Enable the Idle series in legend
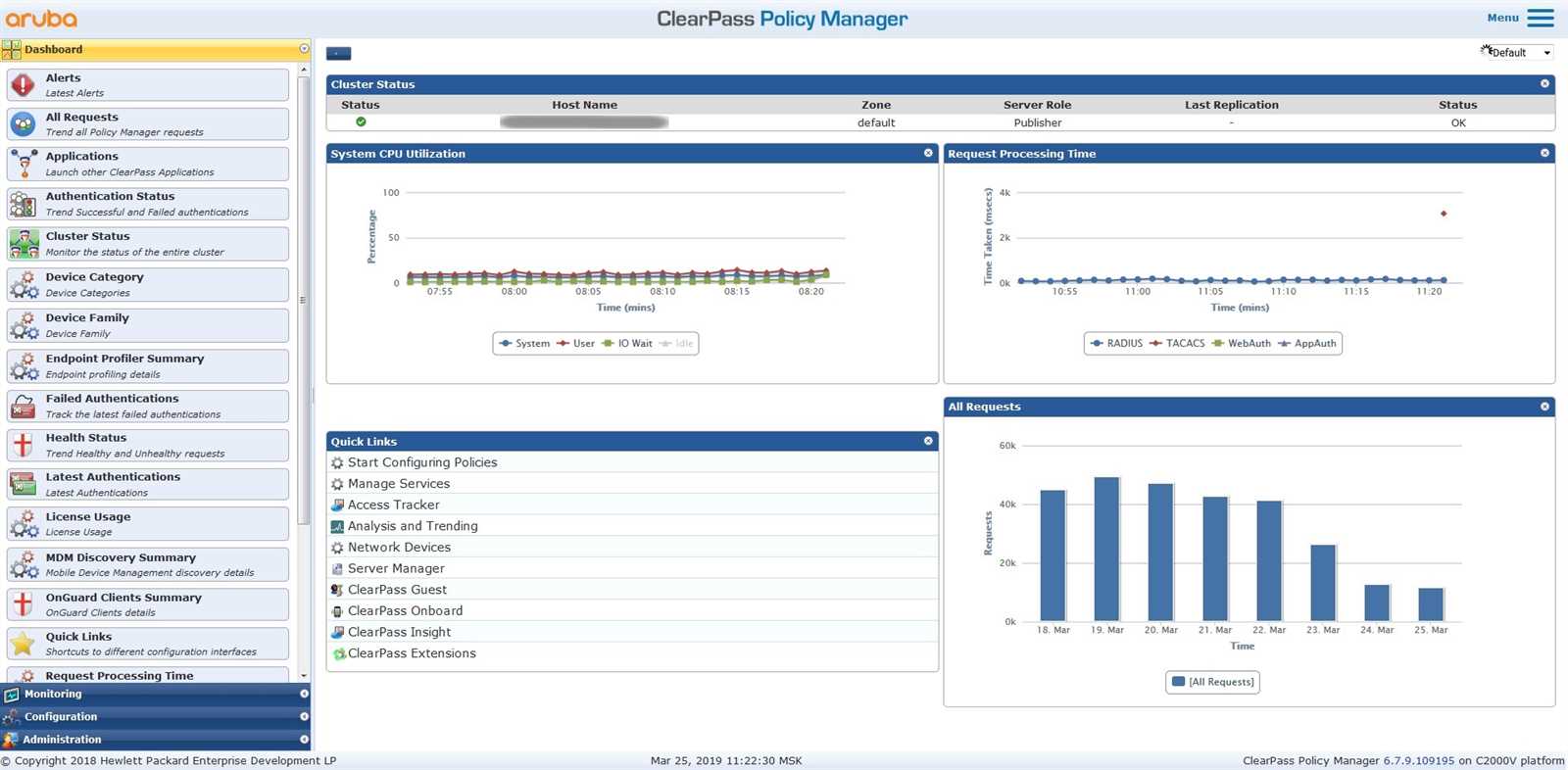 tap(676, 343)
